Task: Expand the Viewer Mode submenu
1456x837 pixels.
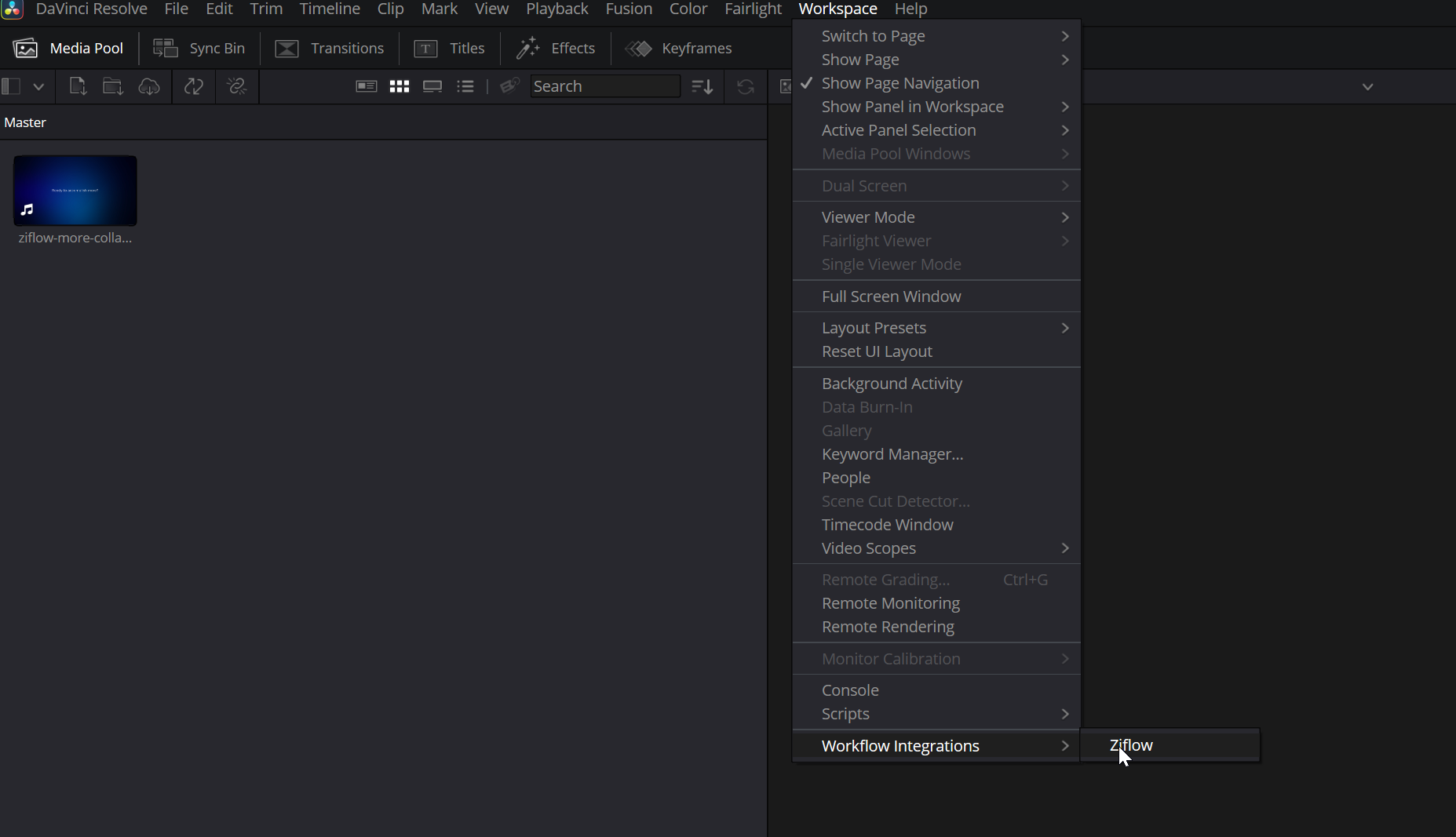Action: tap(936, 217)
